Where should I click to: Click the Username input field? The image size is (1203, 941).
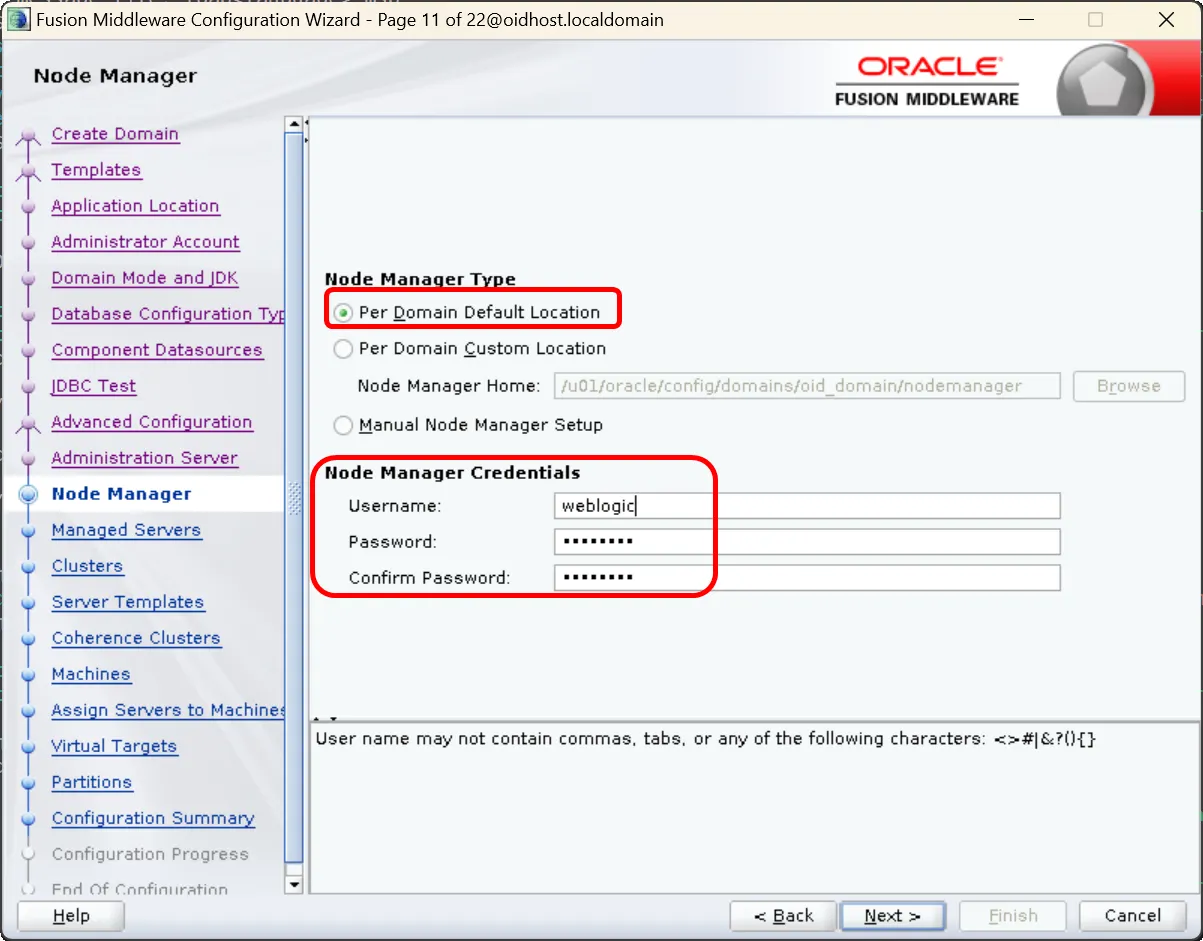click(807, 506)
